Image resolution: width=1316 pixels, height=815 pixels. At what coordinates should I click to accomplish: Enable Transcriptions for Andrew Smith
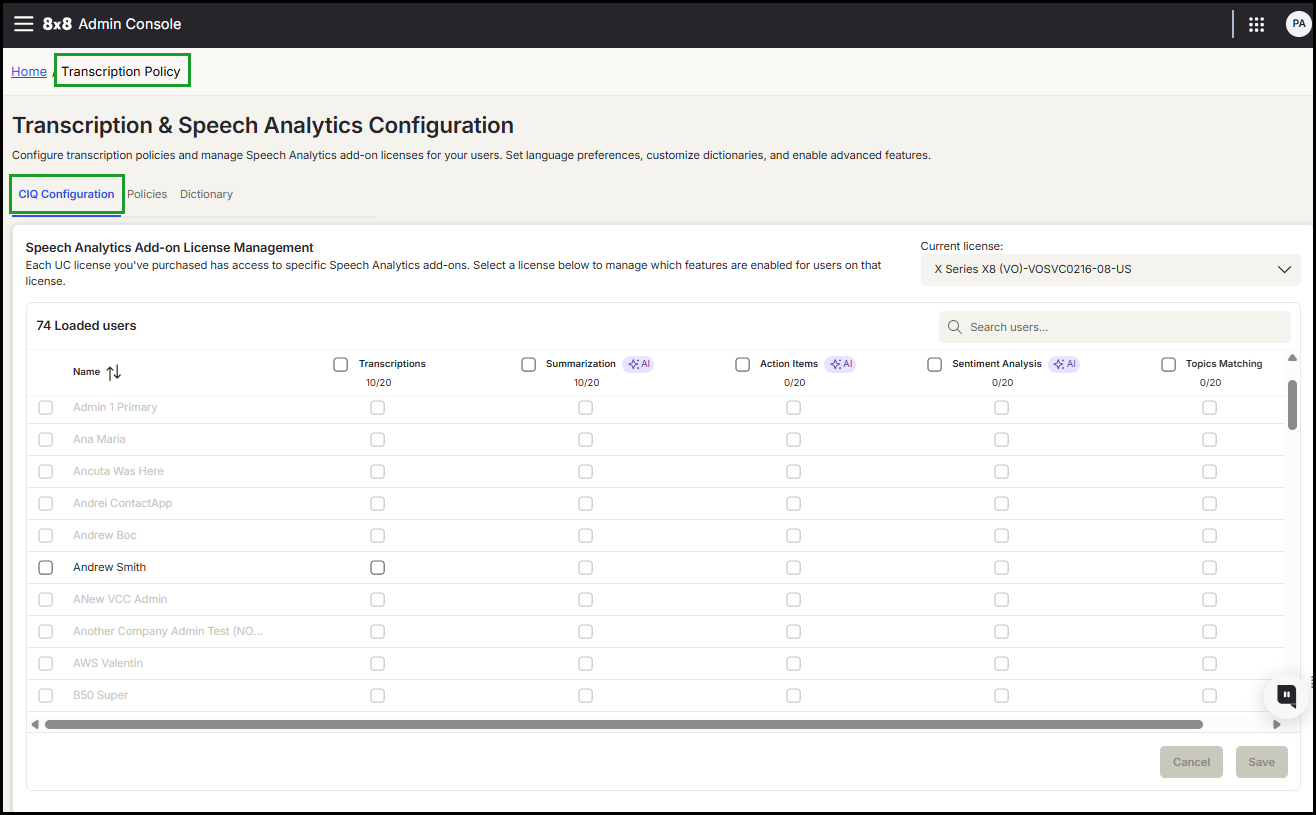point(377,567)
